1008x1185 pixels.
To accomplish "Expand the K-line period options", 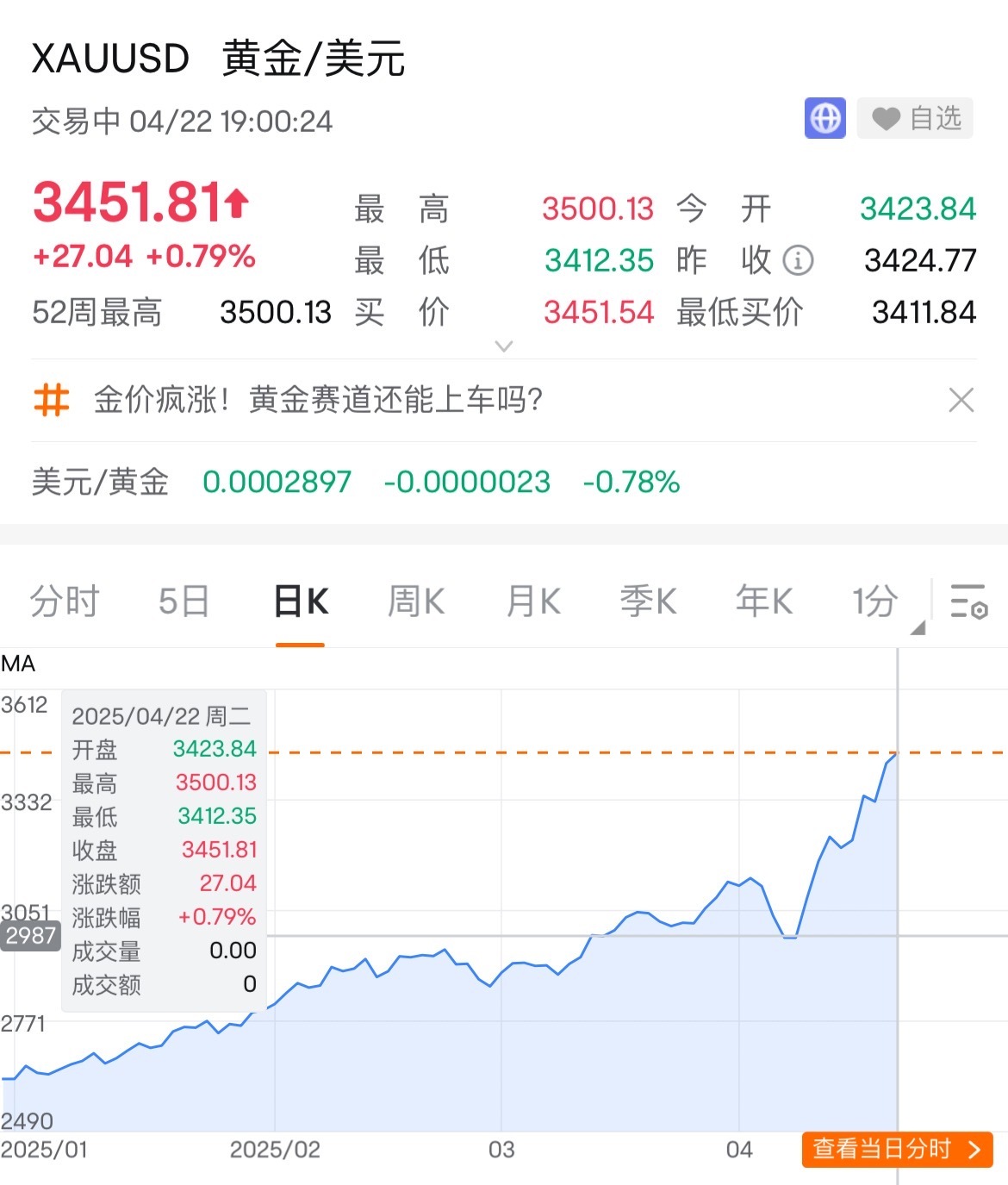I will click(873, 601).
